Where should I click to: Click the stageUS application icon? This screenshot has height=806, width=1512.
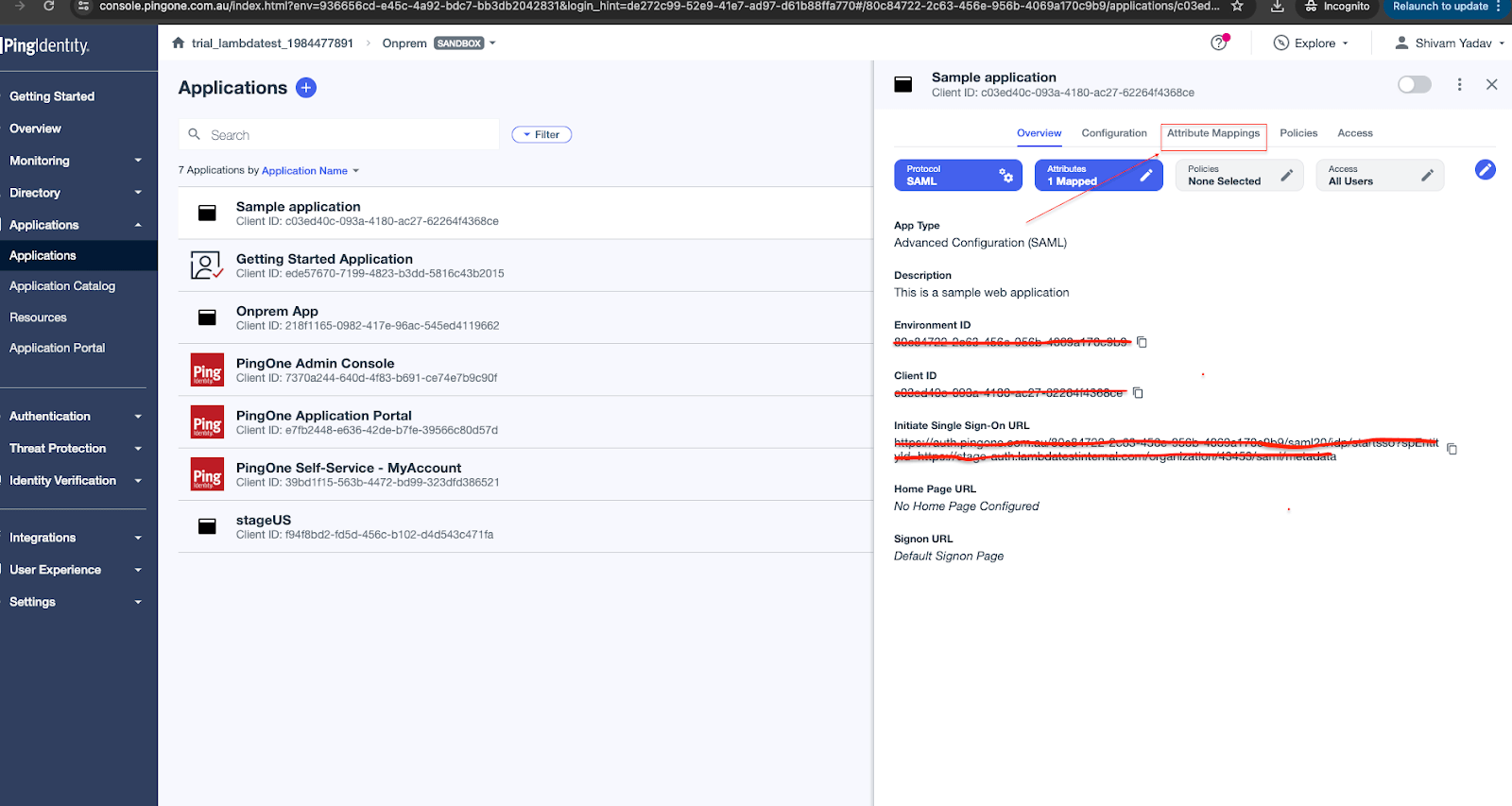pyautogui.click(x=207, y=526)
